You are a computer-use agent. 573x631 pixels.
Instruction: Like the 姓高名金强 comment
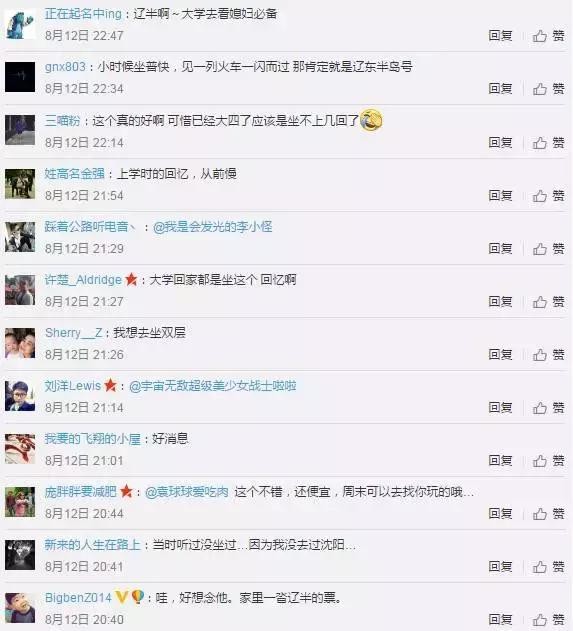(548, 196)
